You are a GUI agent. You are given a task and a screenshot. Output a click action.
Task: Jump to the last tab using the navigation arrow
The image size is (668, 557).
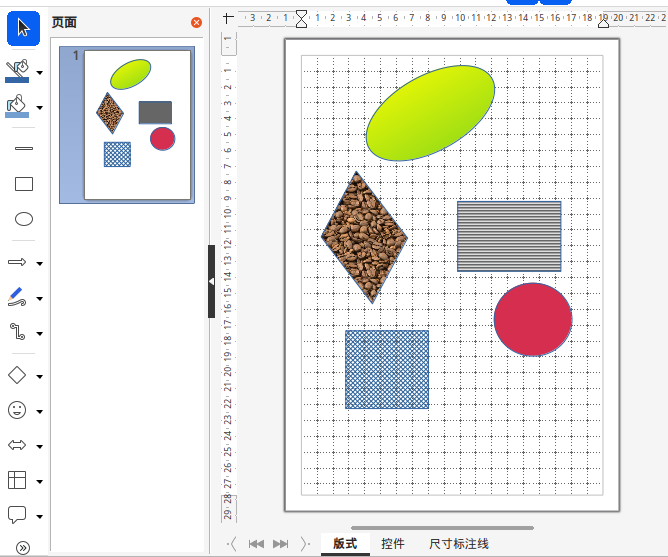click(304, 544)
